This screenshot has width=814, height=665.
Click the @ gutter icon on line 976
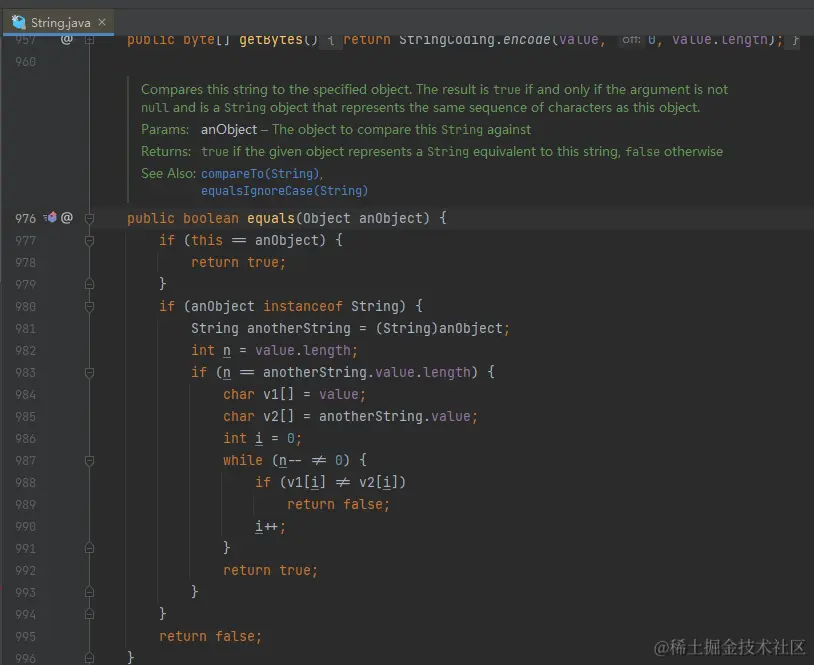coord(66,218)
